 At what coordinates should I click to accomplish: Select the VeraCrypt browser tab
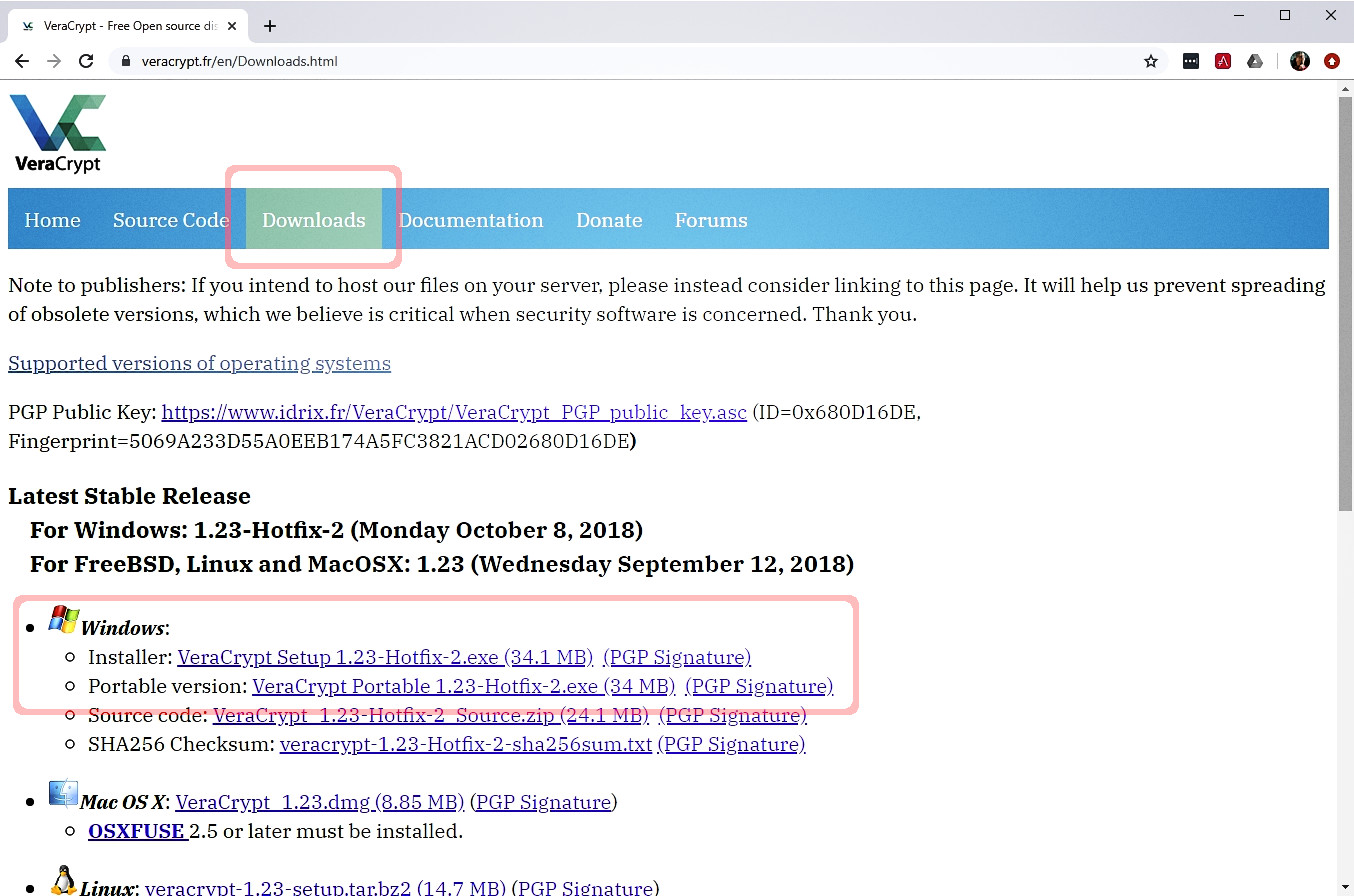click(128, 26)
